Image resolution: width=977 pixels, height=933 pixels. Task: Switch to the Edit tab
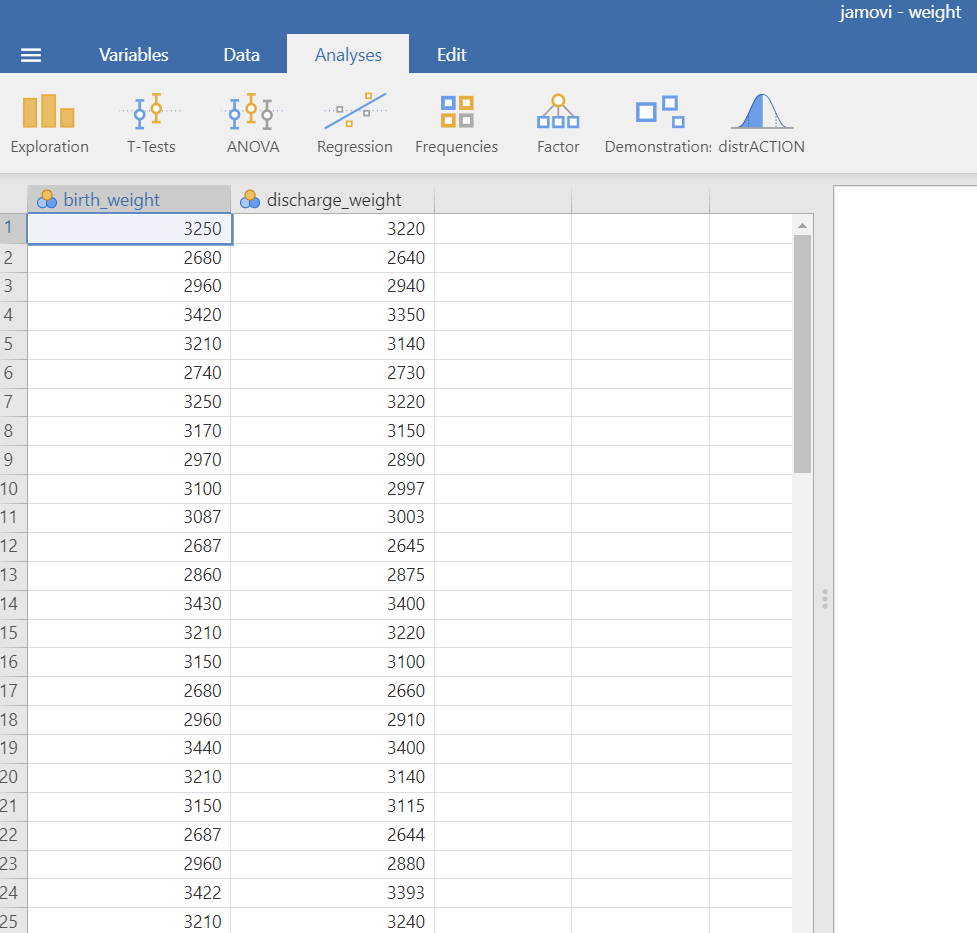point(451,55)
